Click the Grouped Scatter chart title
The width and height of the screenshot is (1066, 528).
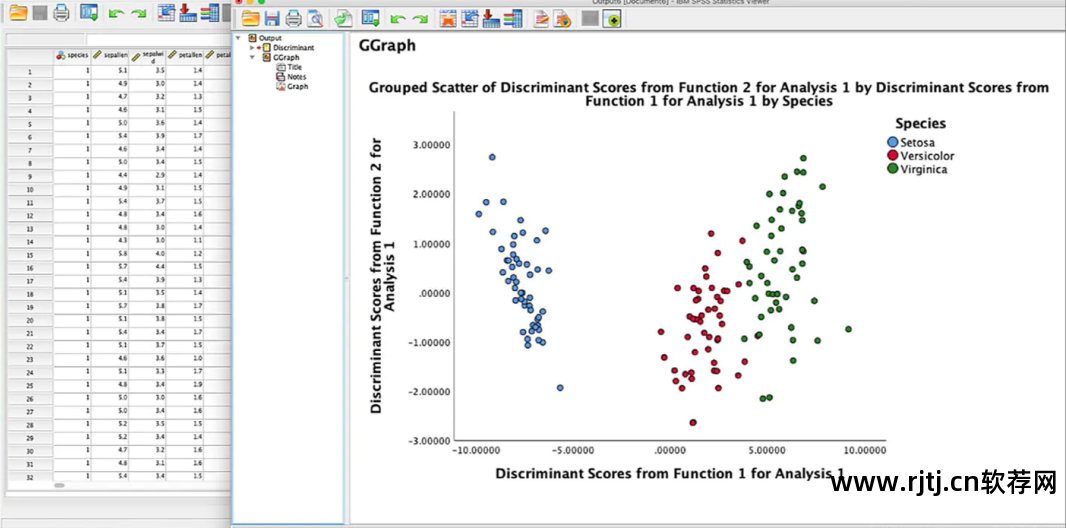click(x=709, y=94)
